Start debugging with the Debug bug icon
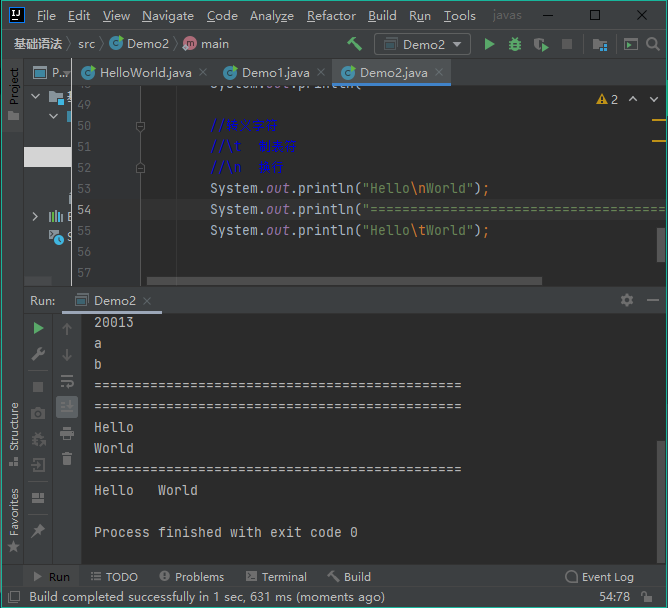The image size is (668, 608). tap(515, 44)
